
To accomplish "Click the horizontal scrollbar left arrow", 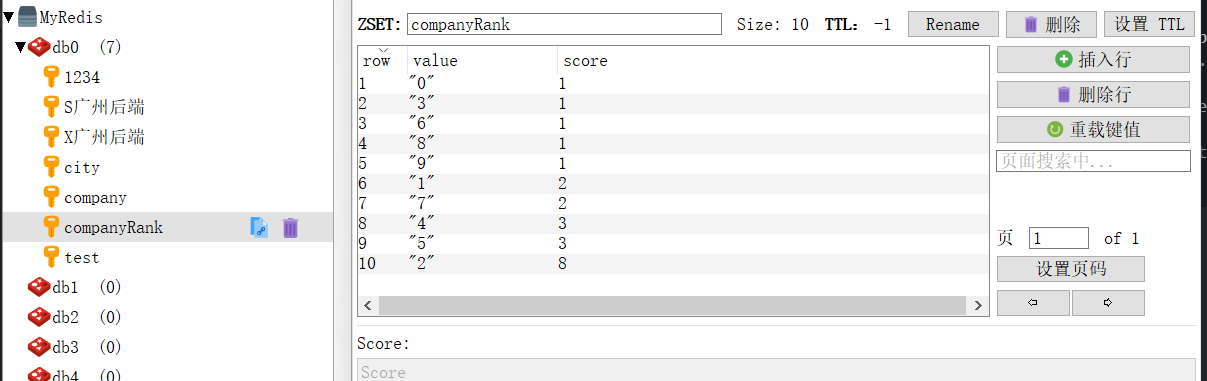I will pyautogui.click(x=368, y=305).
